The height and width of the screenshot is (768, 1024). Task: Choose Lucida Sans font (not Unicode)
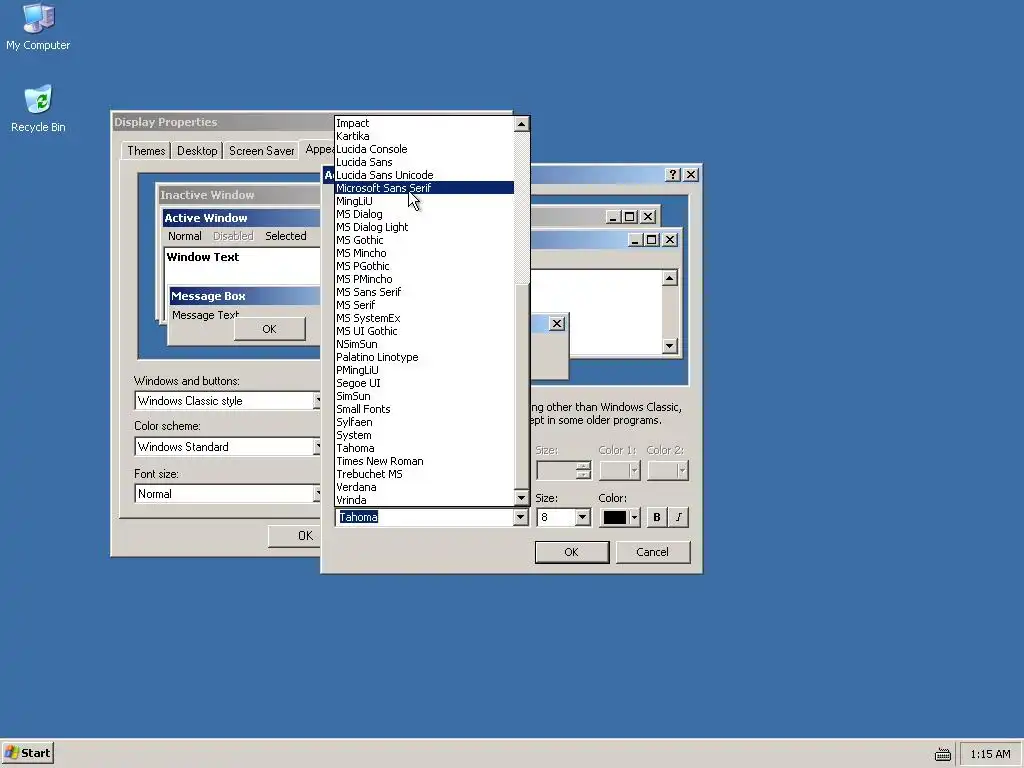[424, 162]
